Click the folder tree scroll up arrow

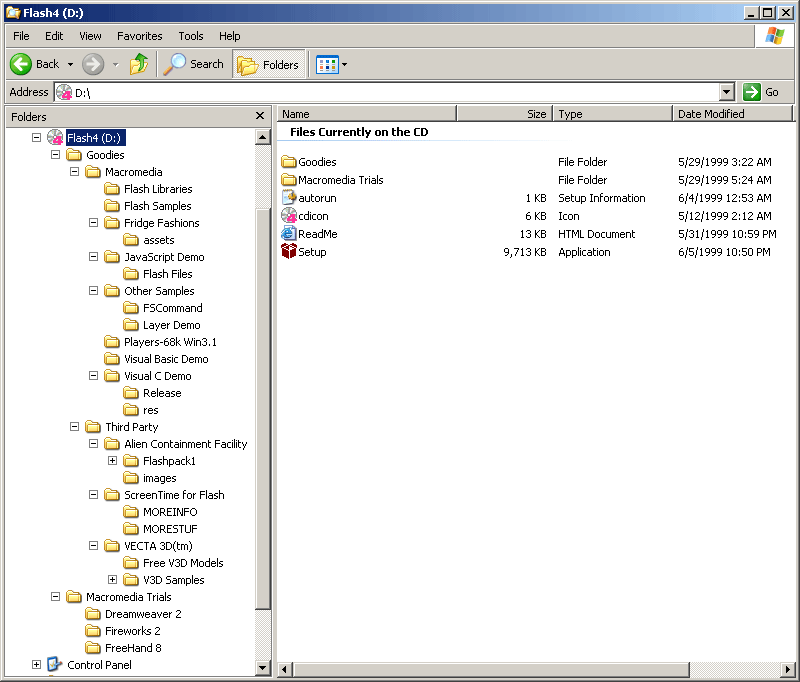click(263, 137)
